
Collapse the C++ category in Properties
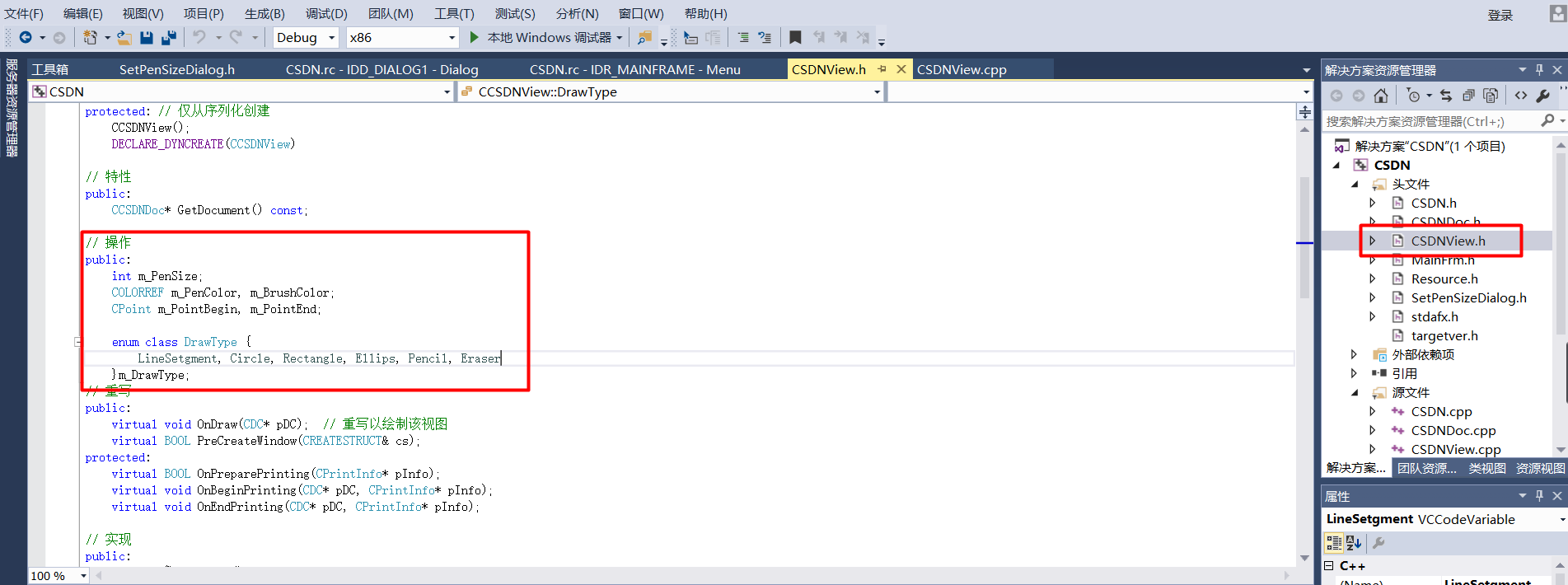(1328, 566)
